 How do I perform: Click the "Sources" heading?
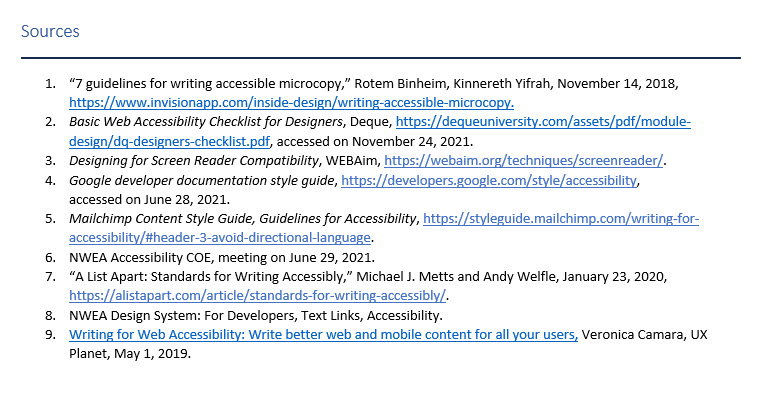point(50,31)
